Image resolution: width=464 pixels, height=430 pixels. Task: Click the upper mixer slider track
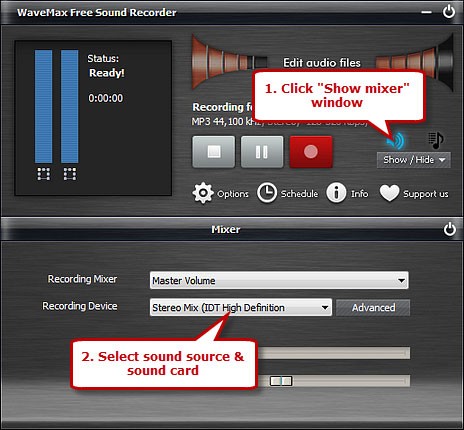(333, 353)
